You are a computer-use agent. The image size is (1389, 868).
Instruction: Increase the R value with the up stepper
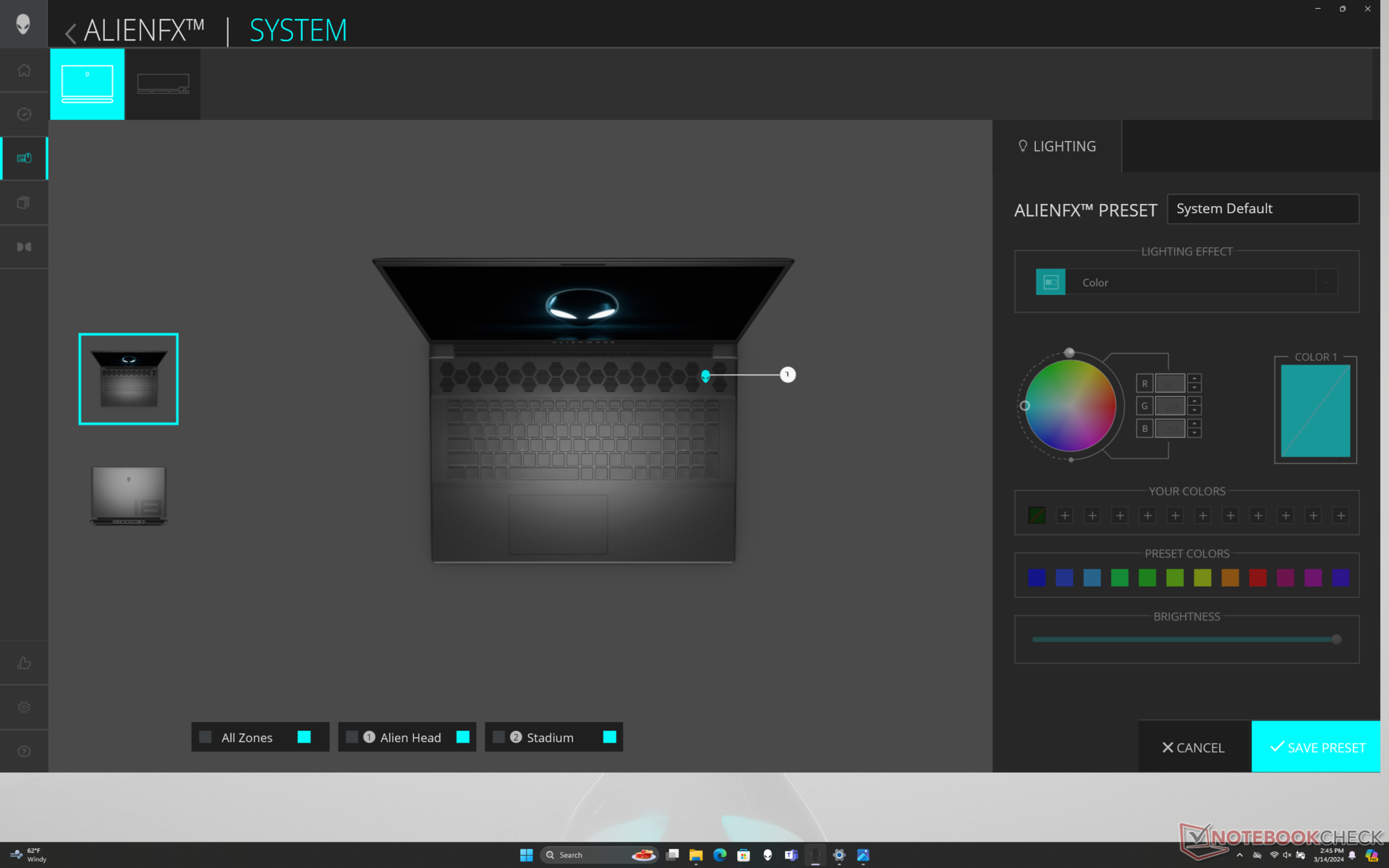1194,378
